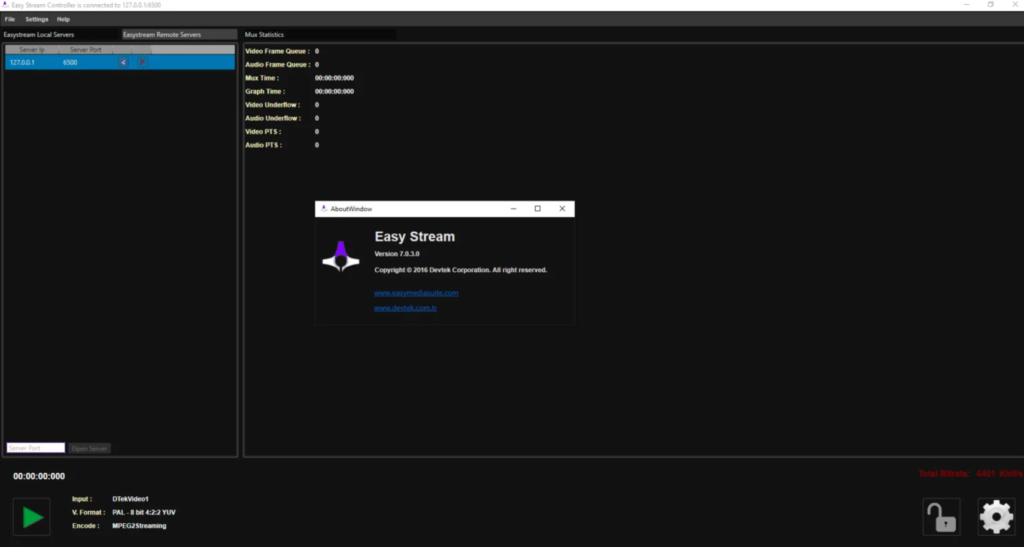Open the www.easymediasuite.com link
Image resolution: width=1024 pixels, height=547 pixels.
tap(416, 293)
